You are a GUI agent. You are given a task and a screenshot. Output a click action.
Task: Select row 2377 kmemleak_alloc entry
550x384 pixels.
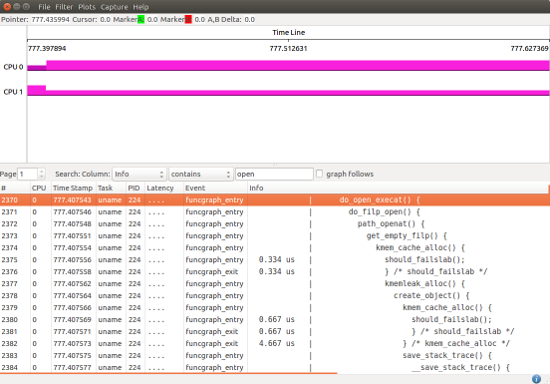(x=275, y=283)
